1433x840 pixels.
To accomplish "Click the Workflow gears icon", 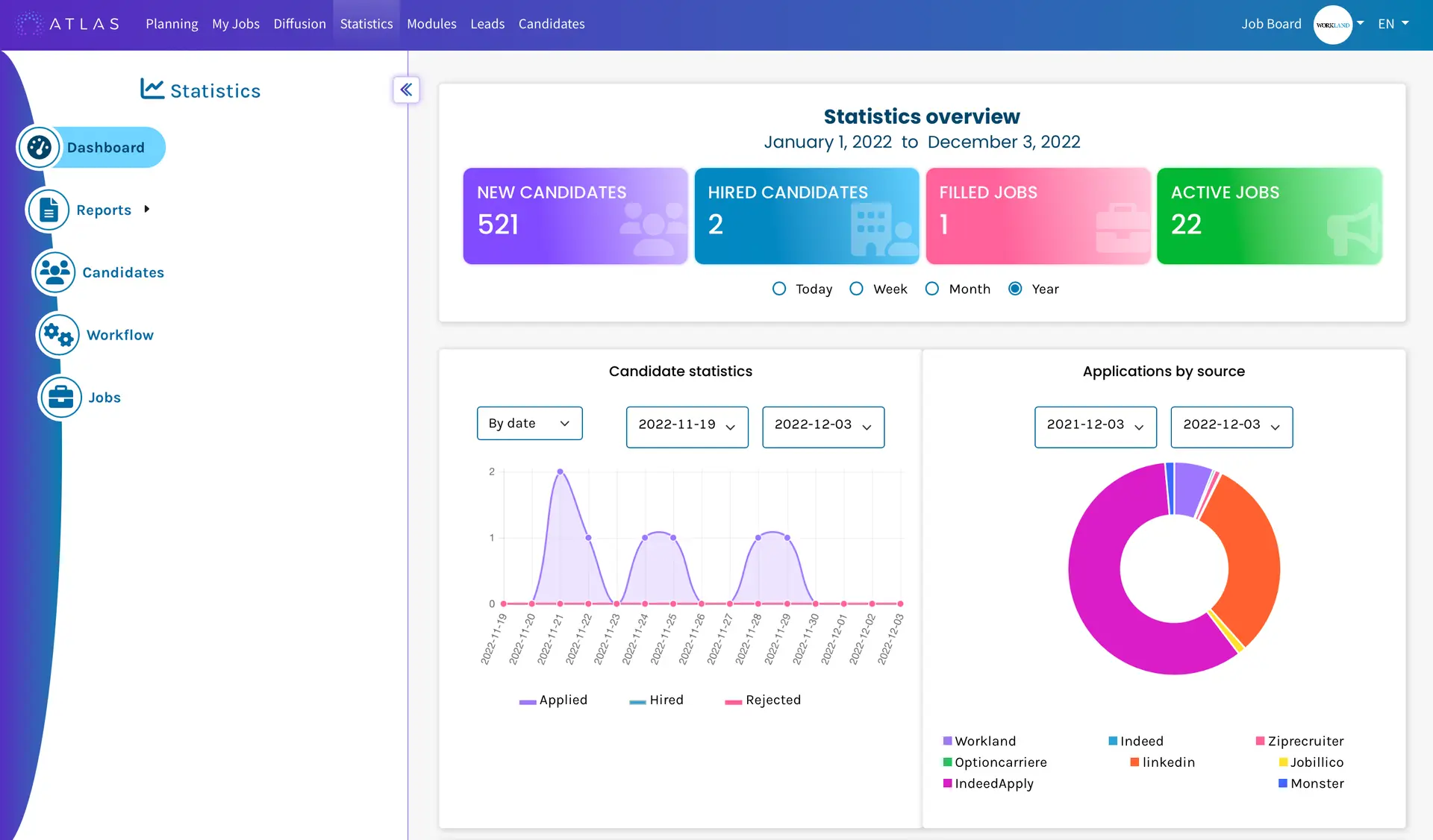I will (x=58, y=335).
